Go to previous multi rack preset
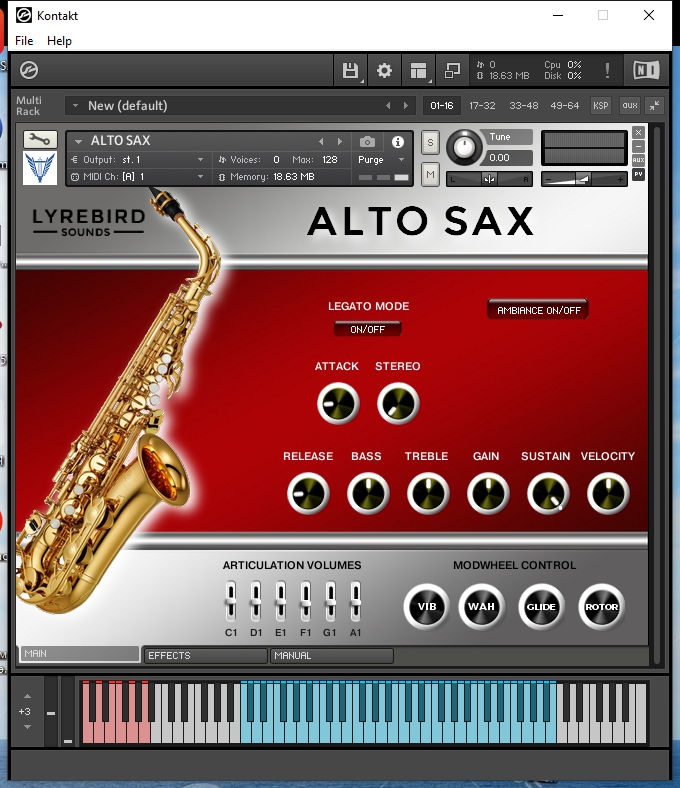The height and width of the screenshot is (788, 680). pos(387,106)
